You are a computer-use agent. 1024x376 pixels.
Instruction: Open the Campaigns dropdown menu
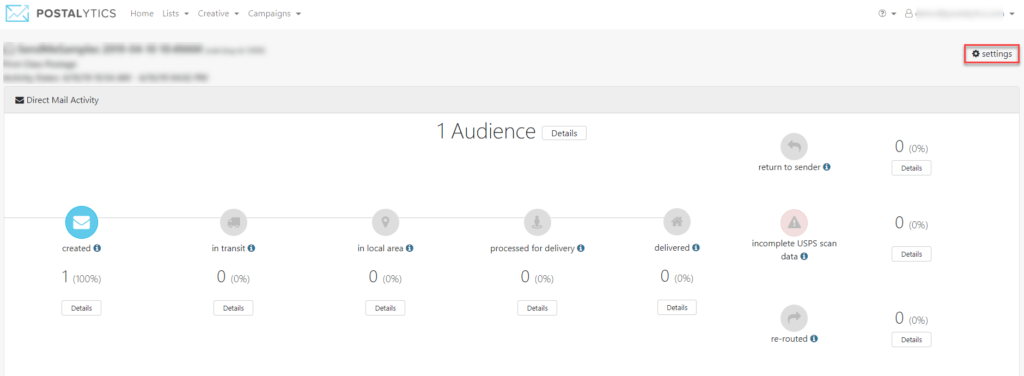click(x=274, y=14)
